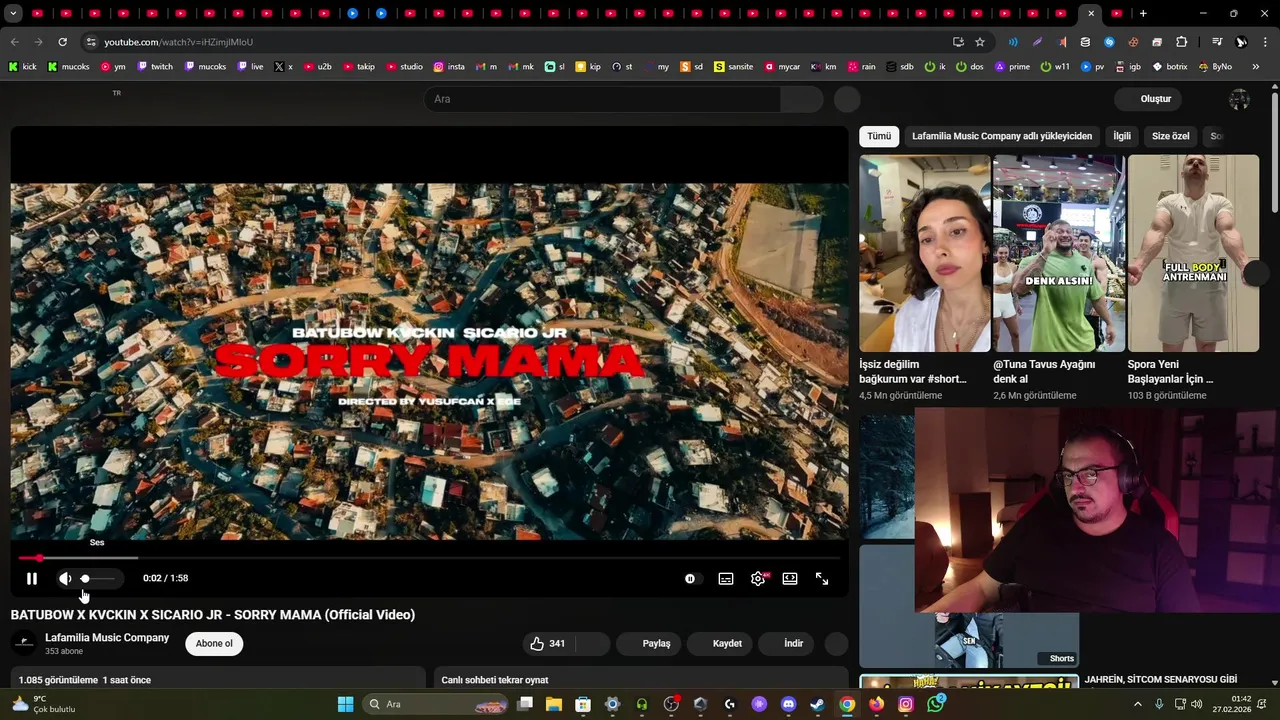Open the weather widget showing 9°C

click(x=42, y=704)
